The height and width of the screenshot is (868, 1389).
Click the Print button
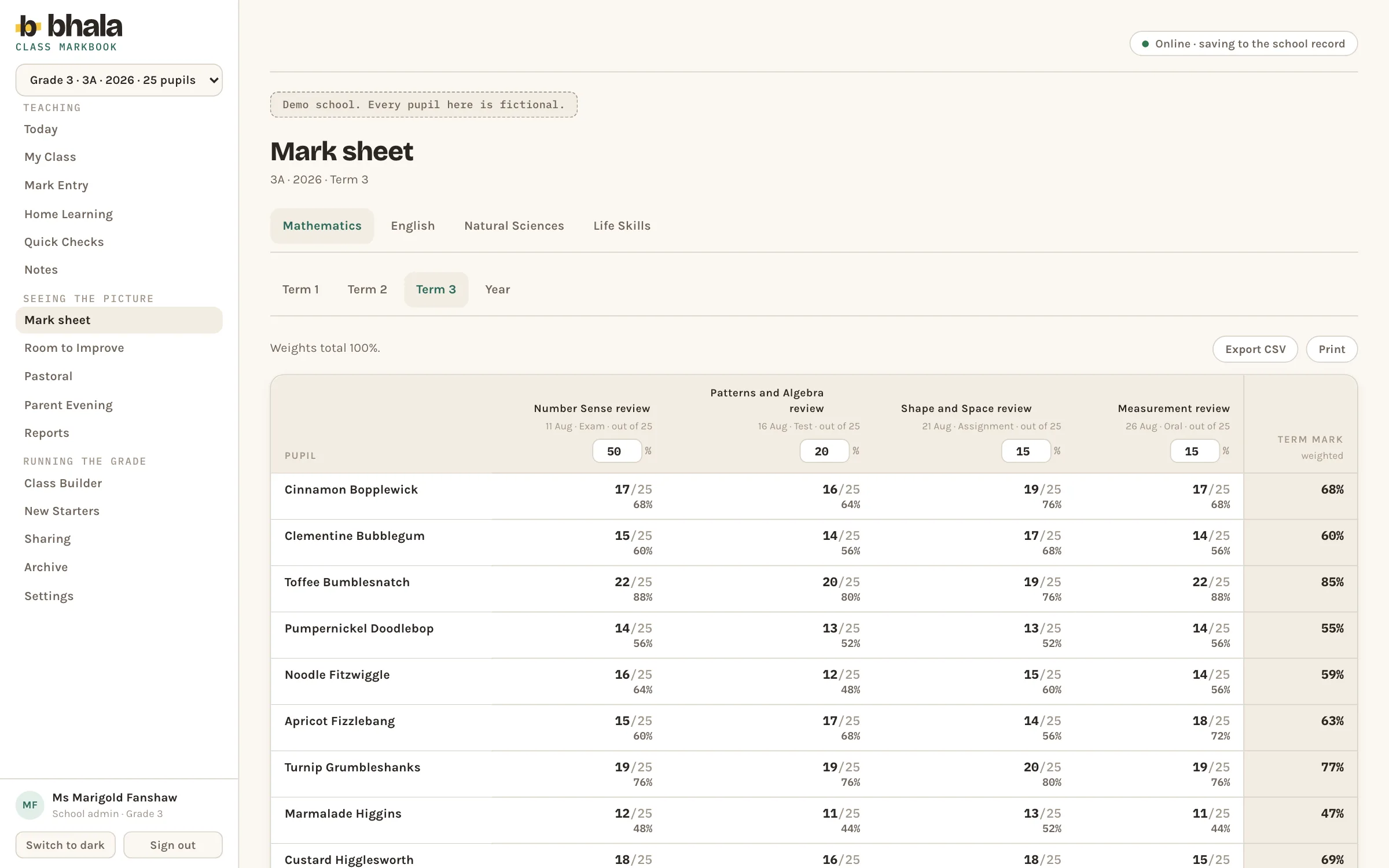(x=1332, y=349)
